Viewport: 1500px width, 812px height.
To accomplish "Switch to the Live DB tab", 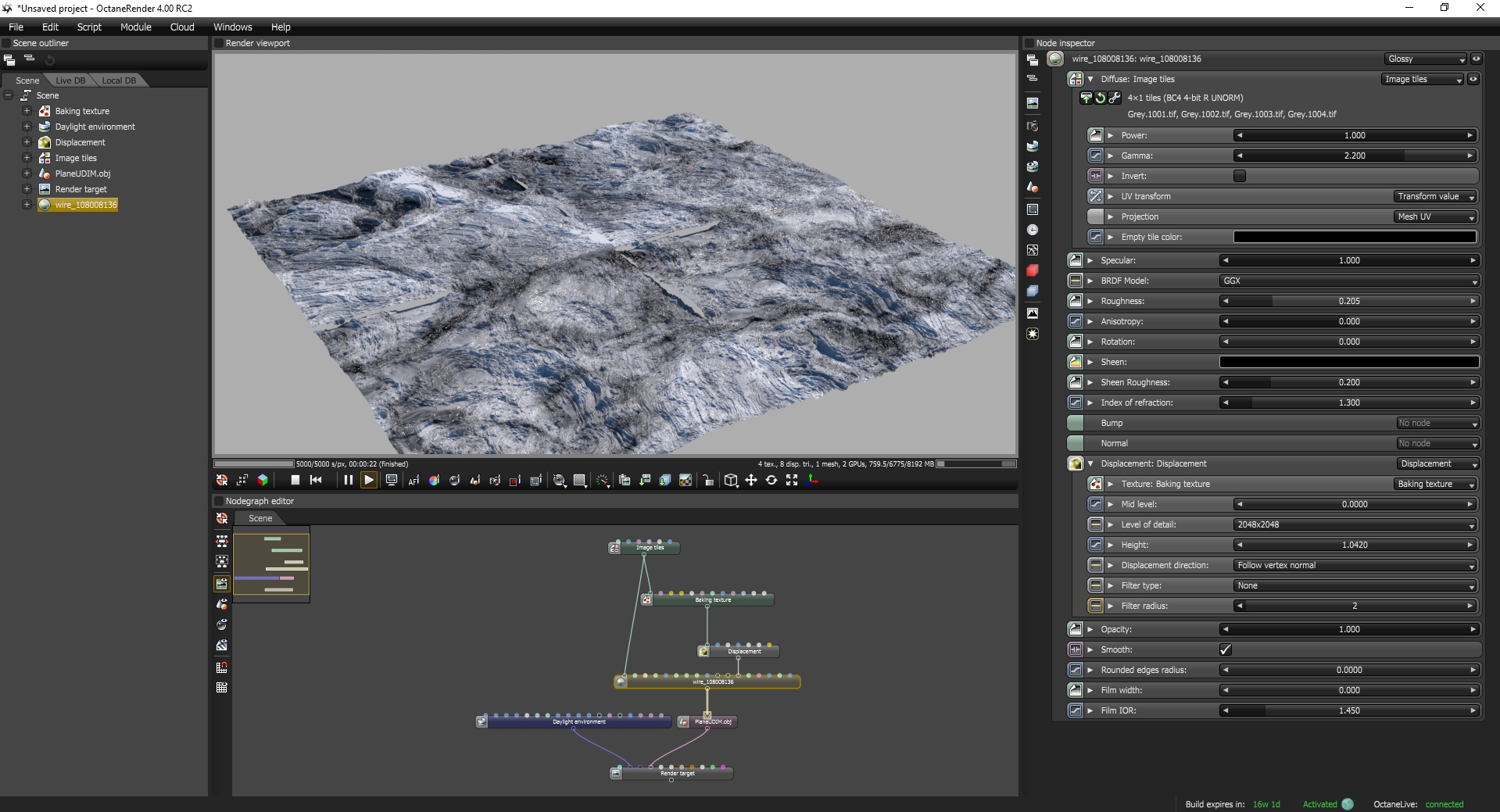I will 70,80.
